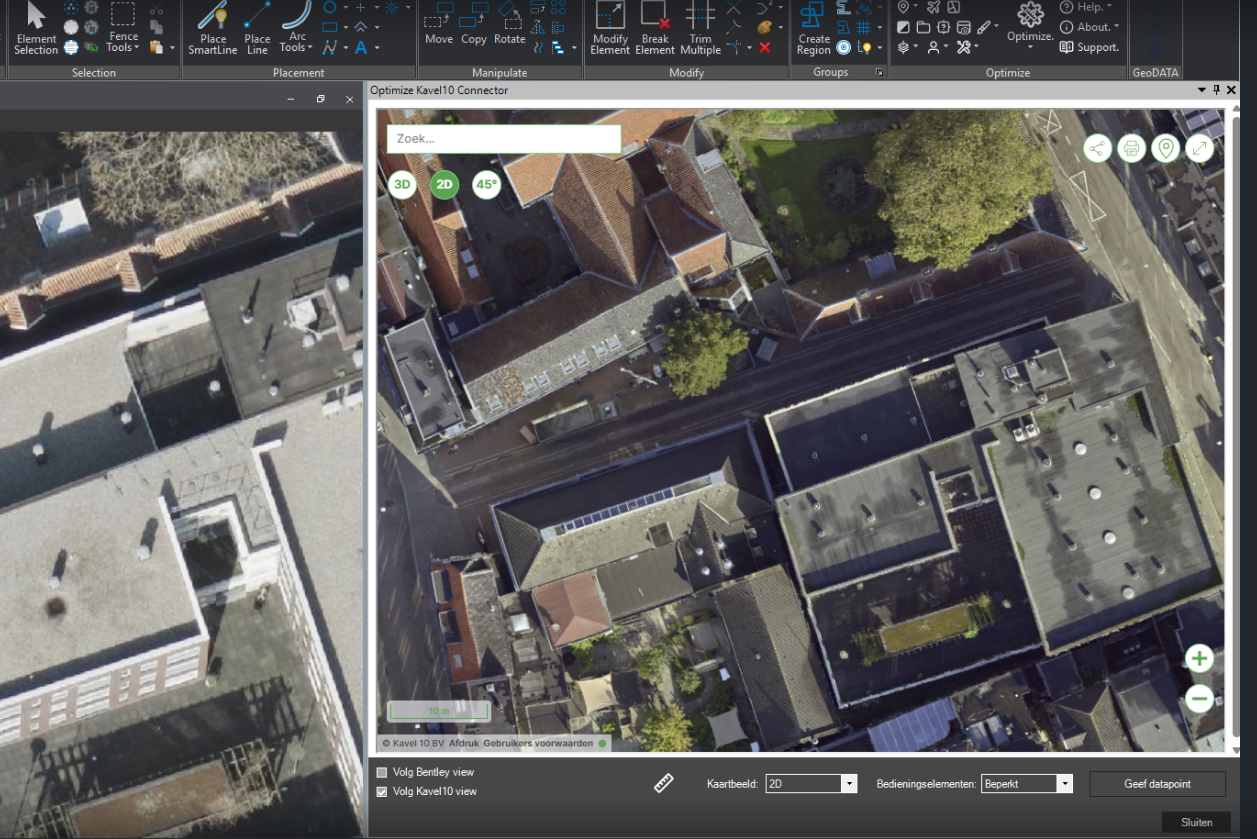Enable the Volg Bentley view checkbox
Image resolution: width=1257 pixels, height=839 pixels.
pyautogui.click(x=382, y=773)
